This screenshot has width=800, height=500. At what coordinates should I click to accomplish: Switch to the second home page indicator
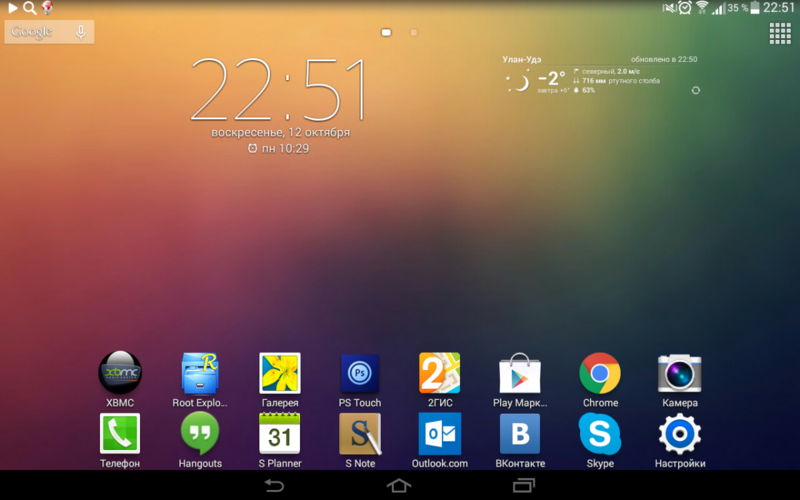click(x=414, y=33)
